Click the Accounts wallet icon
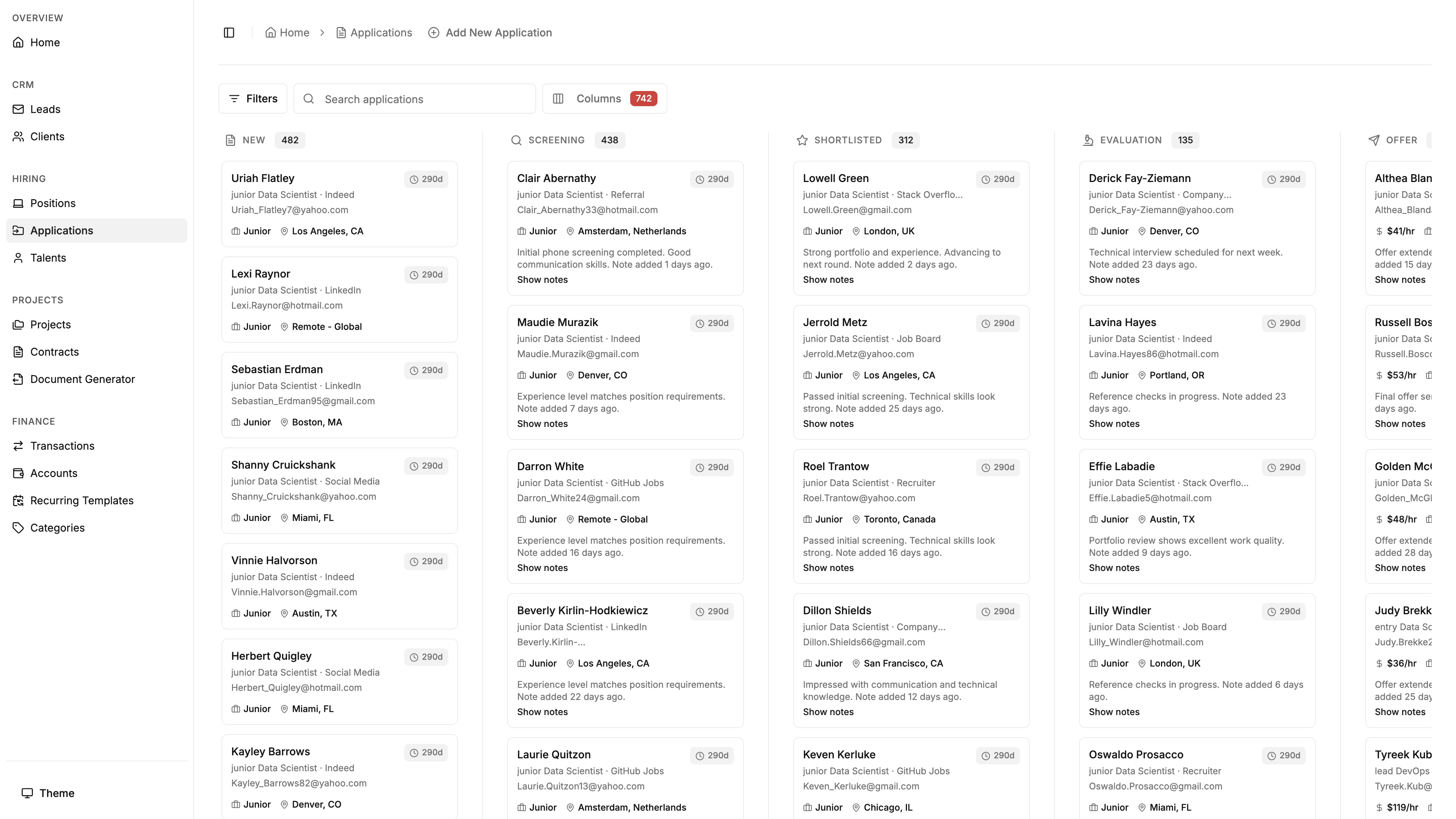Viewport: 1456px width, 819px height. click(x=19, y=473)
